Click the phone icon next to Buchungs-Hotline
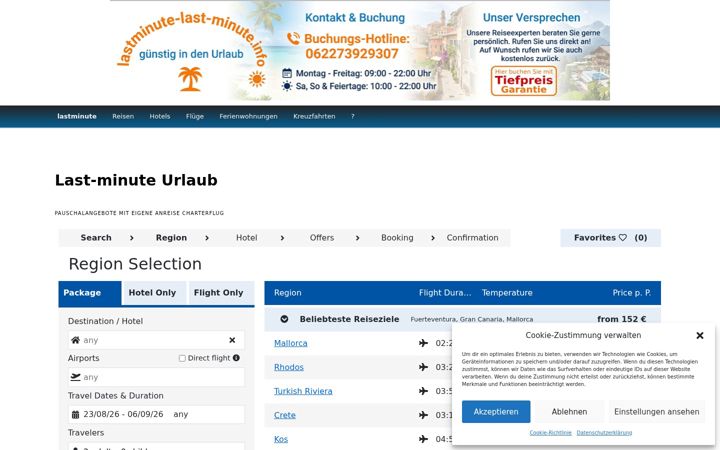 click(x=293, y=39)
